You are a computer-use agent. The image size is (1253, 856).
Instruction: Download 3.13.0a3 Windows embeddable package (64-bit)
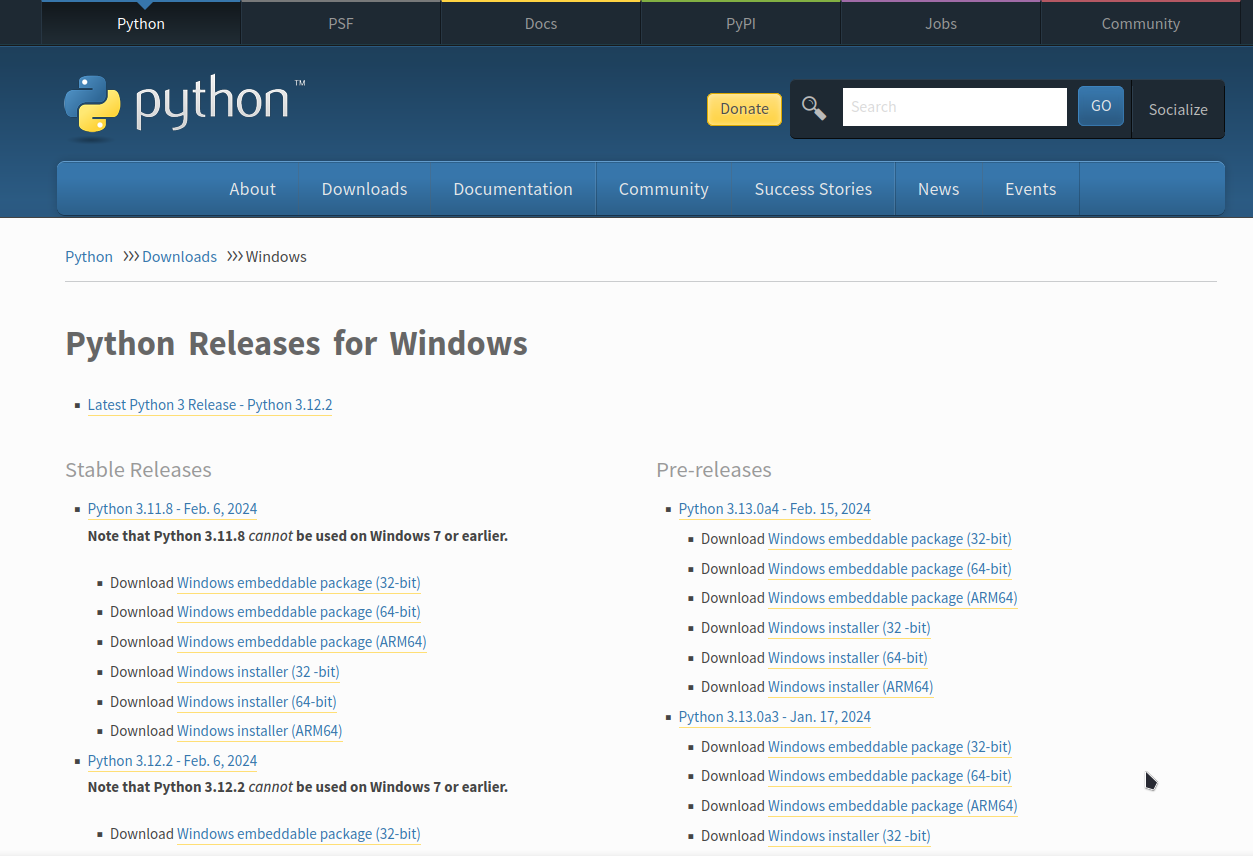[x=889, y=776]
